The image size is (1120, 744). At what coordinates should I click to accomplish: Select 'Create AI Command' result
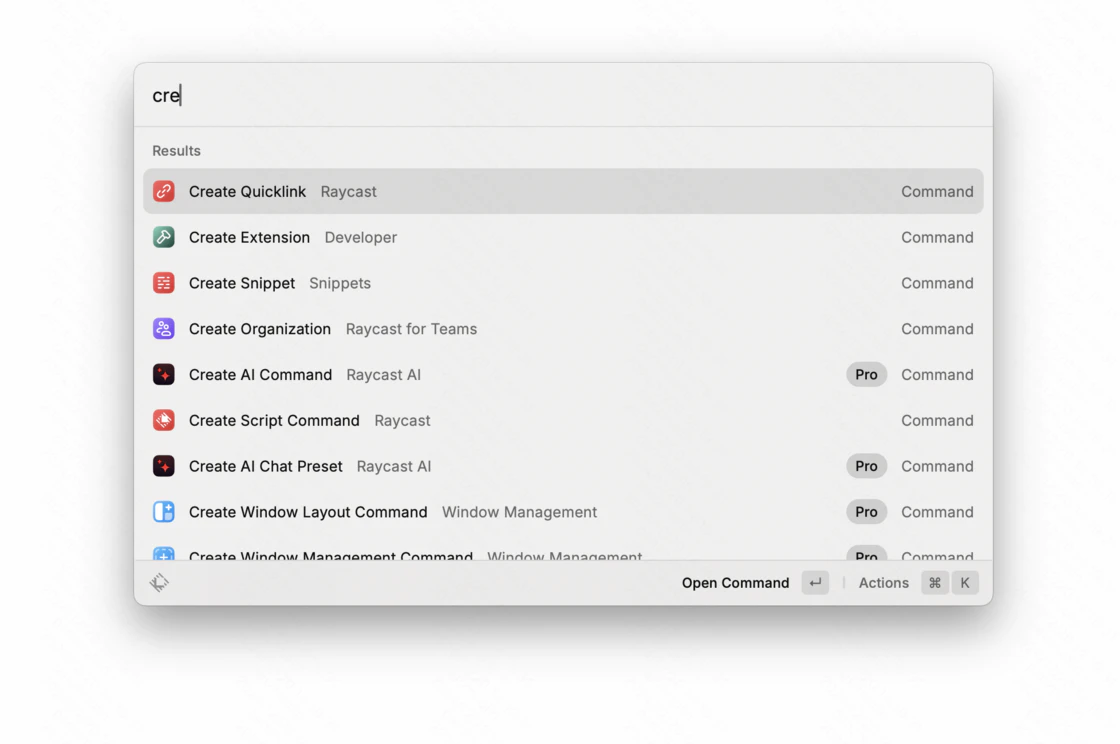point(563,374)
